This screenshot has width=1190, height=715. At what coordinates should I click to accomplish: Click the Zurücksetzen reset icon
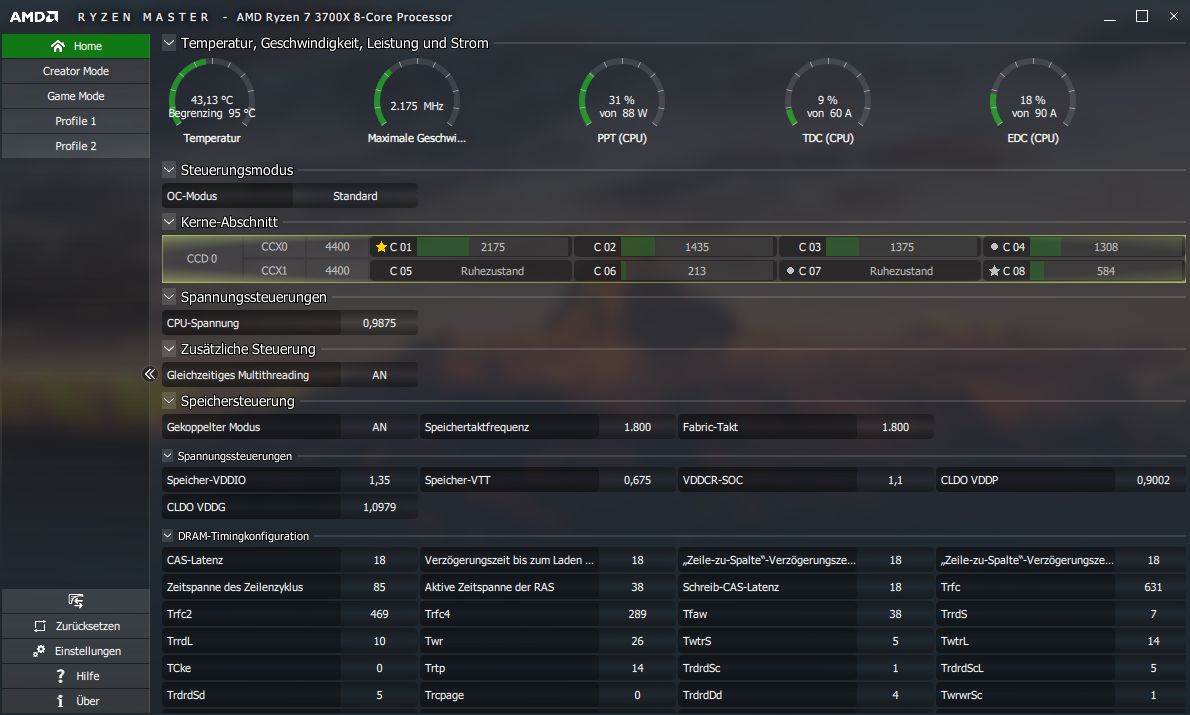coord(40,626)
